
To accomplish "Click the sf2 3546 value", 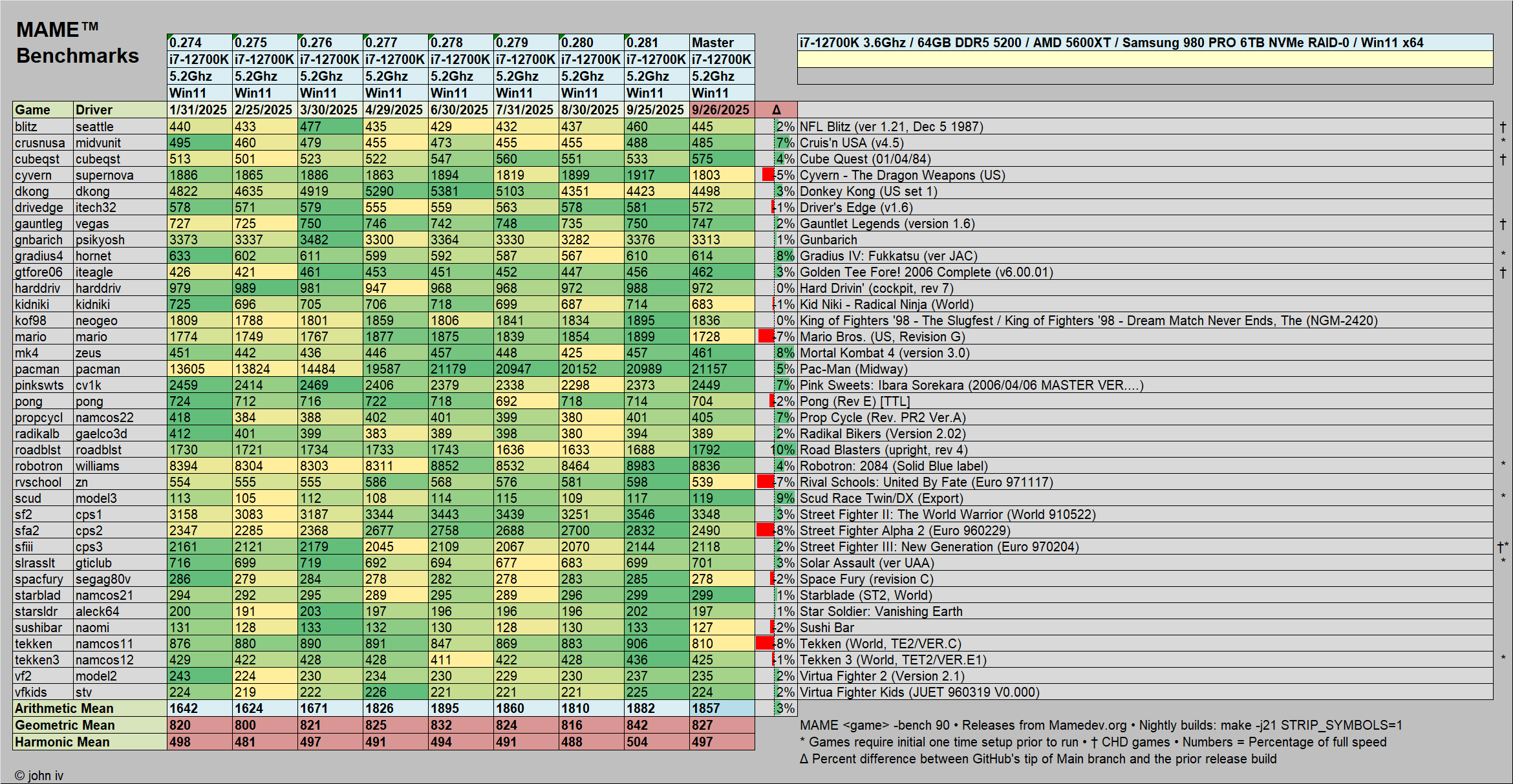I will click(x=656, y=514).
